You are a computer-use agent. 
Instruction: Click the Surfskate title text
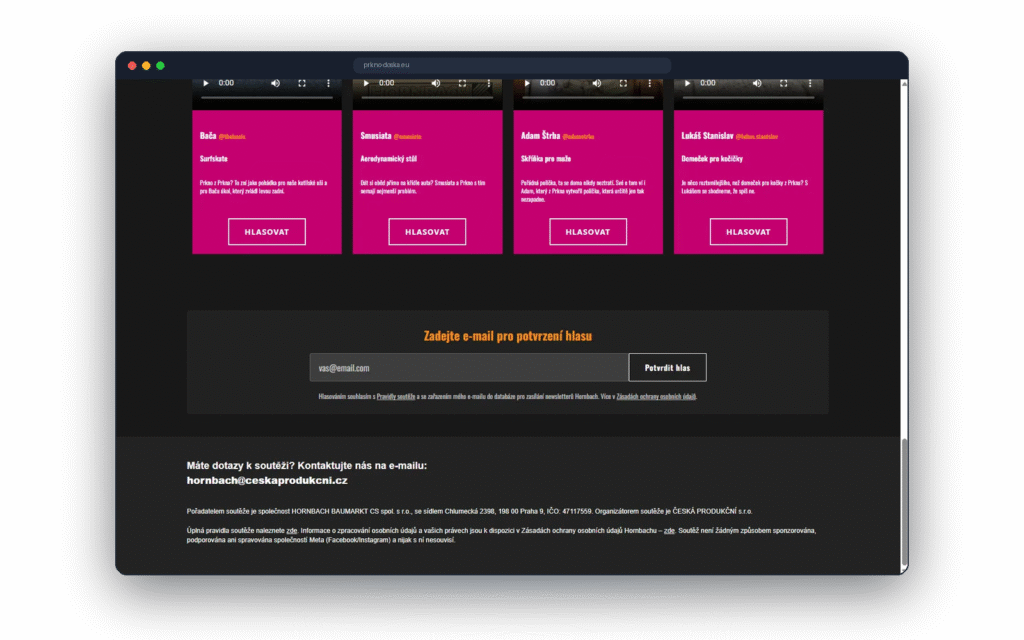point(214,159)
